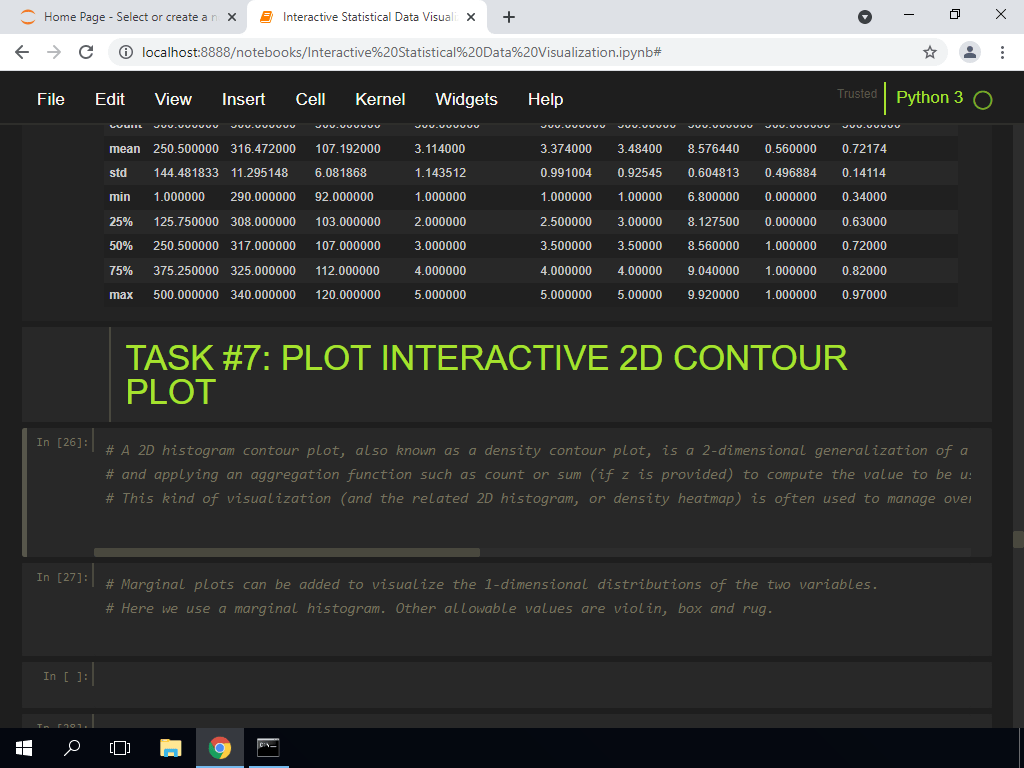1024x768 pixels.
Task: Click the 2D histogram contour plot comment
Action: [x=536, y=451]
